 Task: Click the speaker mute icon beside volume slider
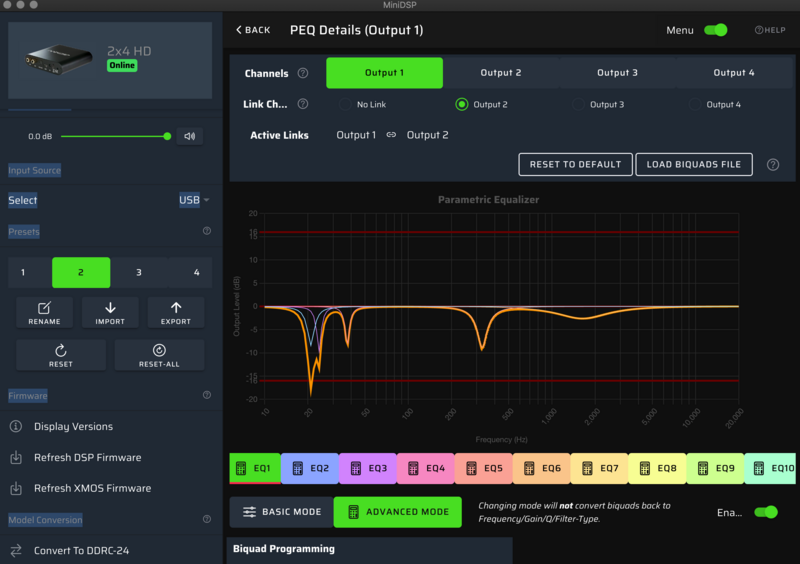click(x=190, y=136)
